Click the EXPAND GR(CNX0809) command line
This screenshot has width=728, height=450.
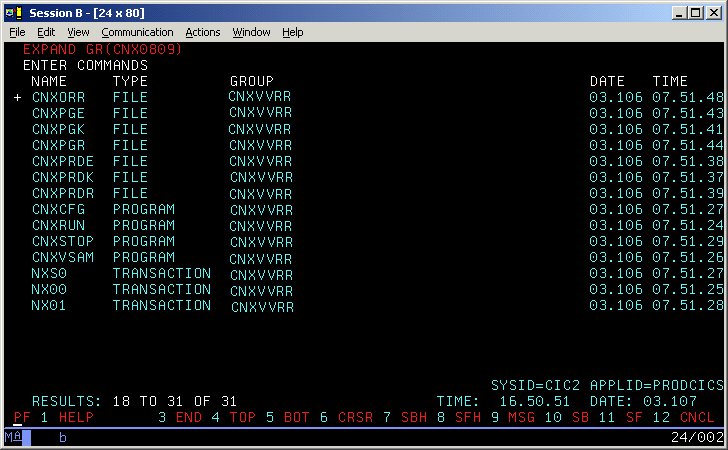point(102,49)
